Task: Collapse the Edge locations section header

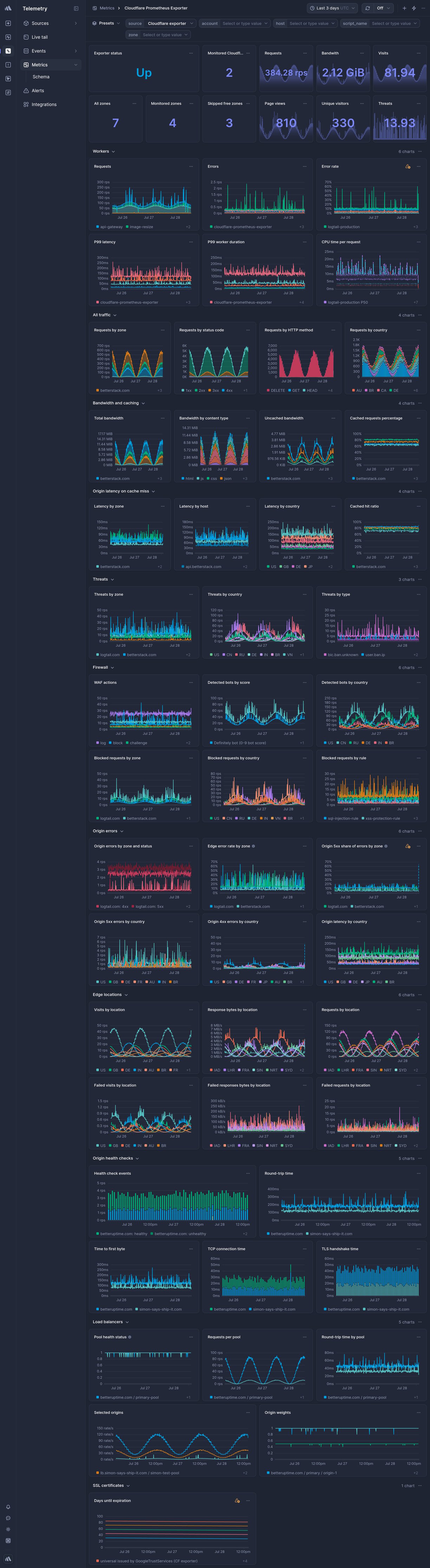Action: tap(110, 995)
